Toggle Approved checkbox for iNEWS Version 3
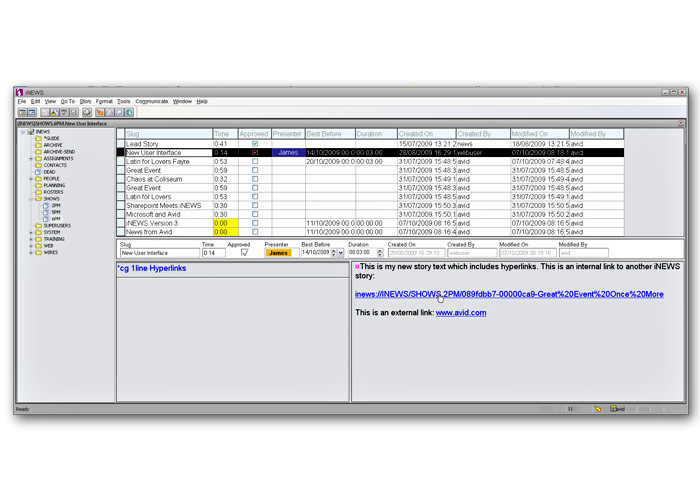The height and width of the screenshot is (500, 700). [x=255, y=223]
